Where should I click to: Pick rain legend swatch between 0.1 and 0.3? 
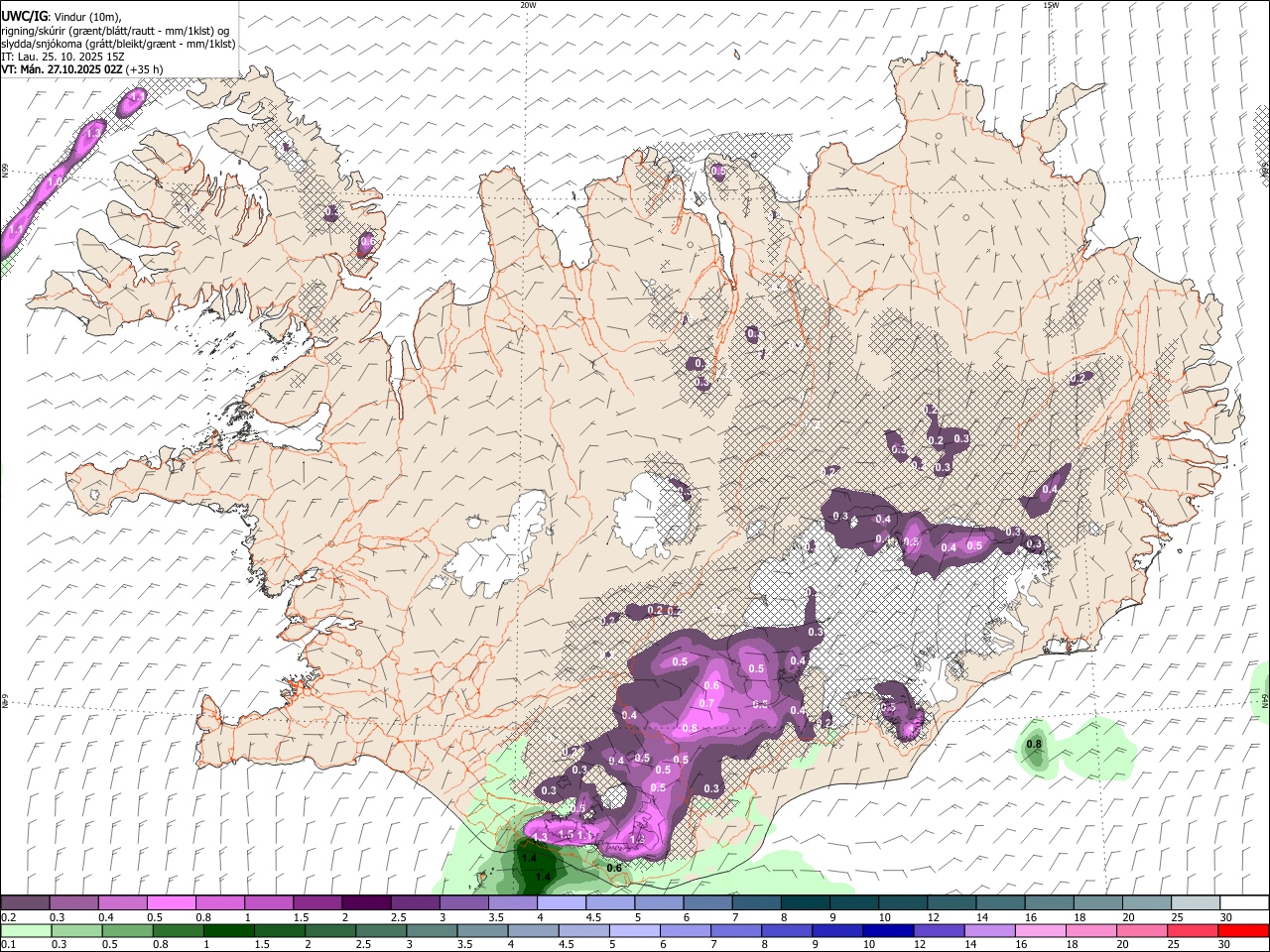click(26, 931)
